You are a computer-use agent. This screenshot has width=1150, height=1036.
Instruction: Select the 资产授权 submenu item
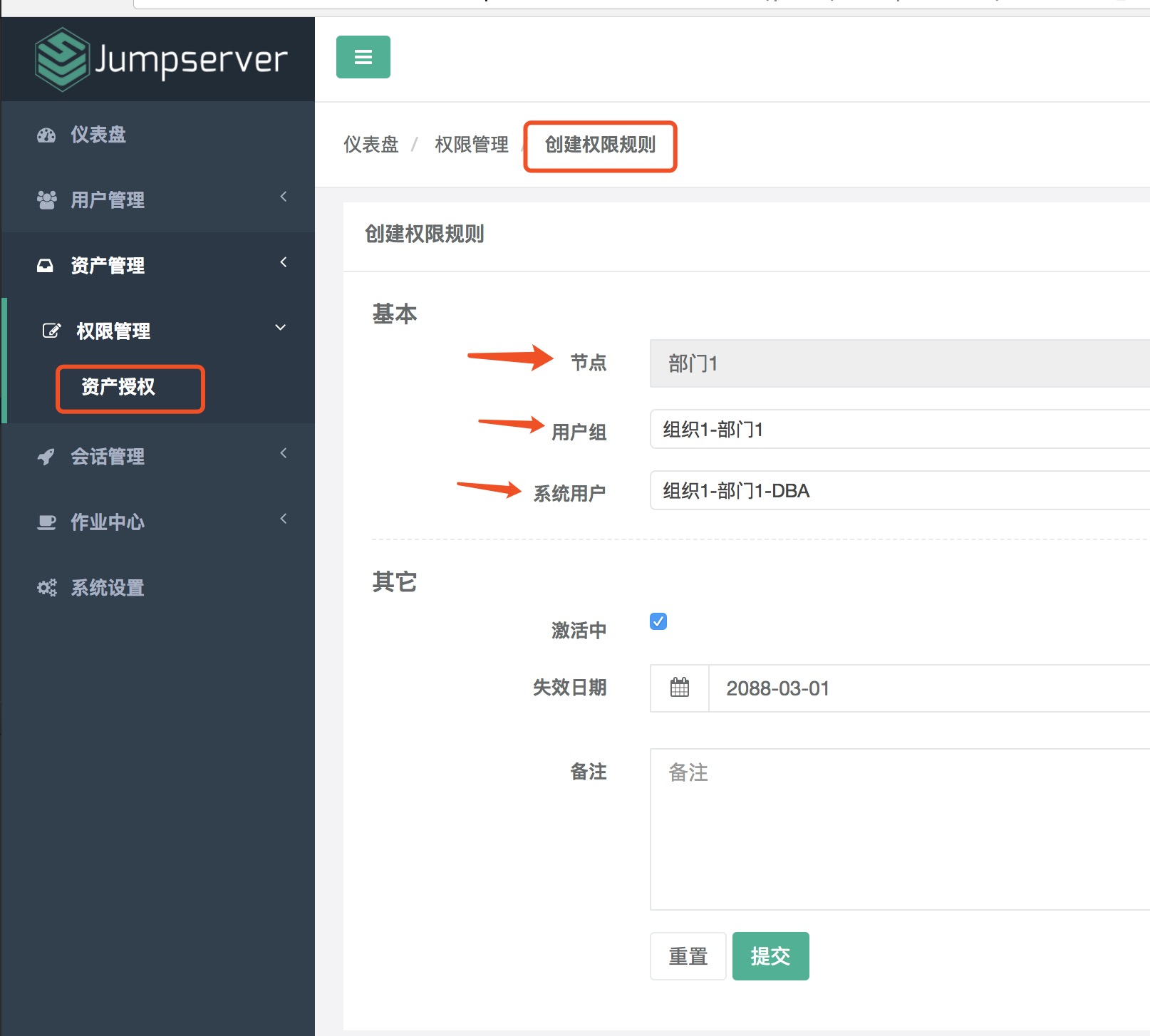[118, 387]
